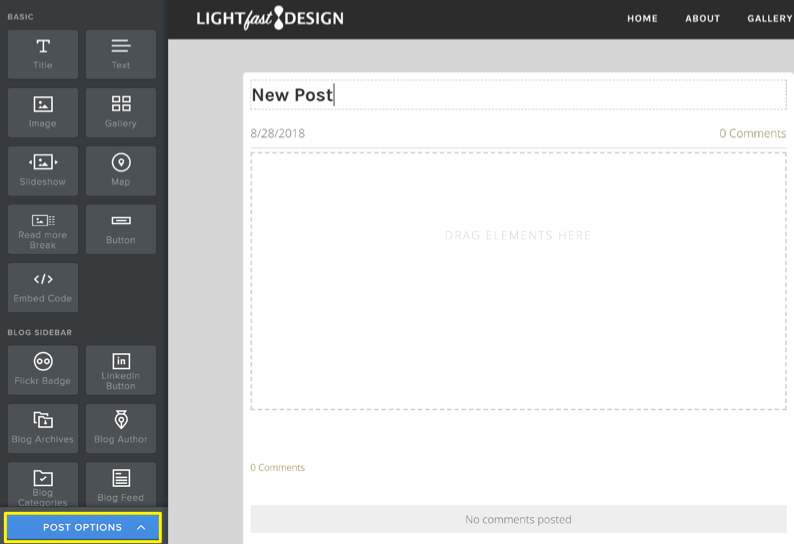This screenshot has width=794, height=544.
Task: Pick the Flickr Badge element
Action: pos(43,370)
